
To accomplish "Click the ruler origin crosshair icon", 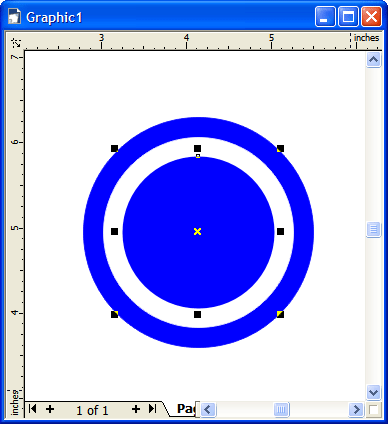I will (x=16, y=42).
